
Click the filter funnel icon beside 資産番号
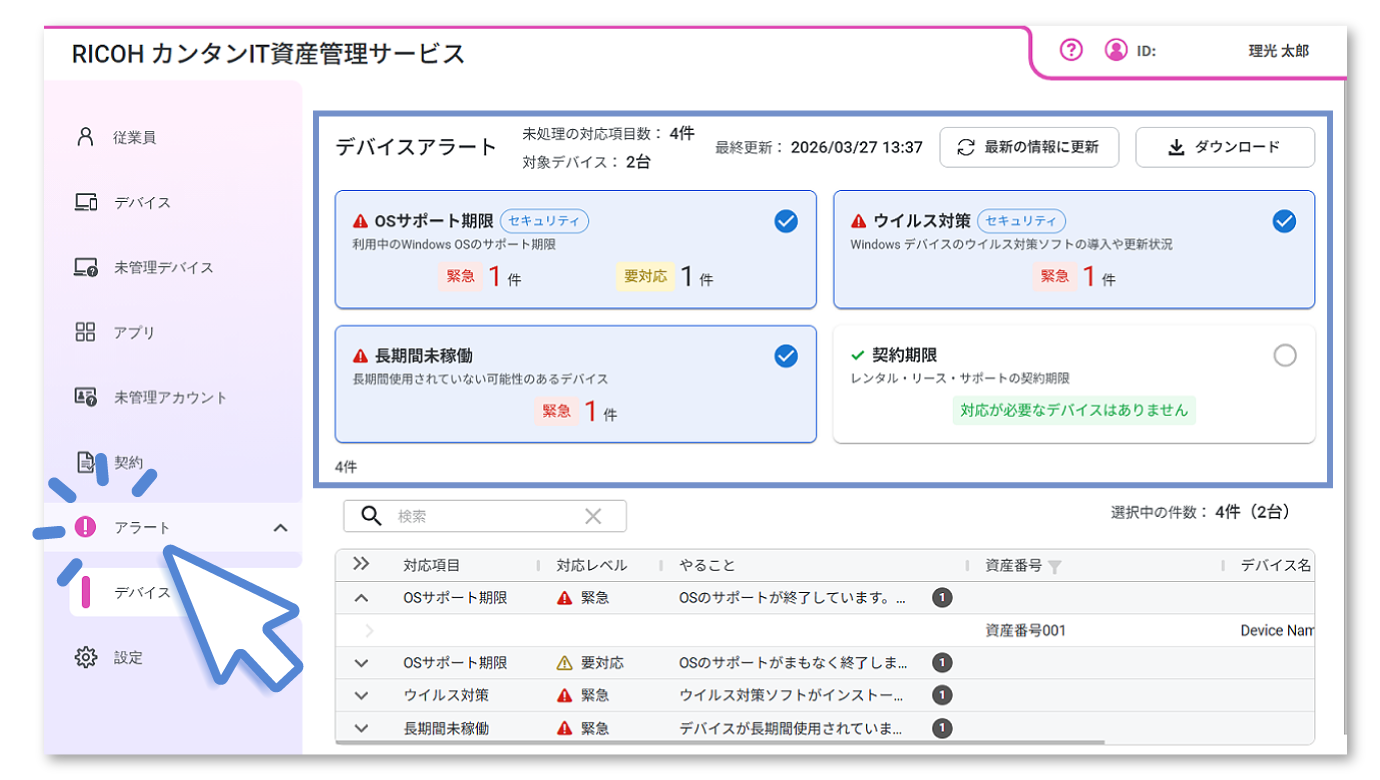[x=1054, y=567]
